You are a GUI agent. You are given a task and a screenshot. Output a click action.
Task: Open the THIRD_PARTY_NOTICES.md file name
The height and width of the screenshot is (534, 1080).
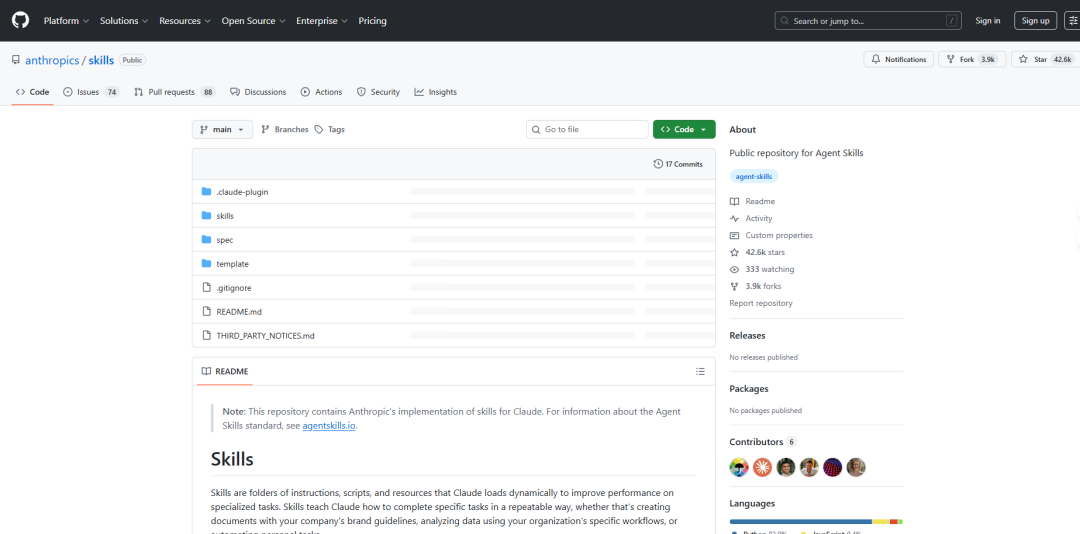pyautogui.click(x=265, y=336)
